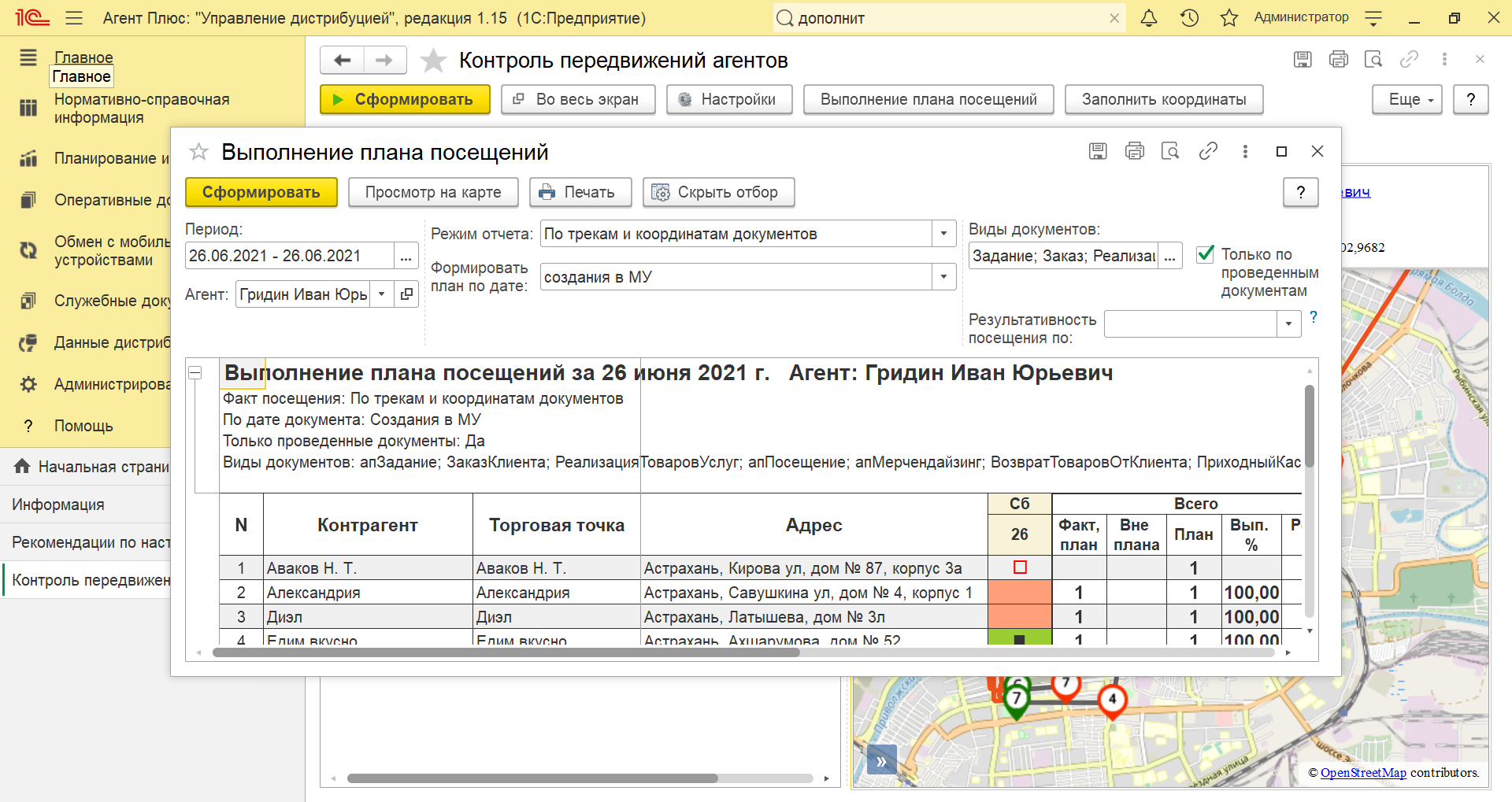Open history clock icon in title bar

point(1189,17)
